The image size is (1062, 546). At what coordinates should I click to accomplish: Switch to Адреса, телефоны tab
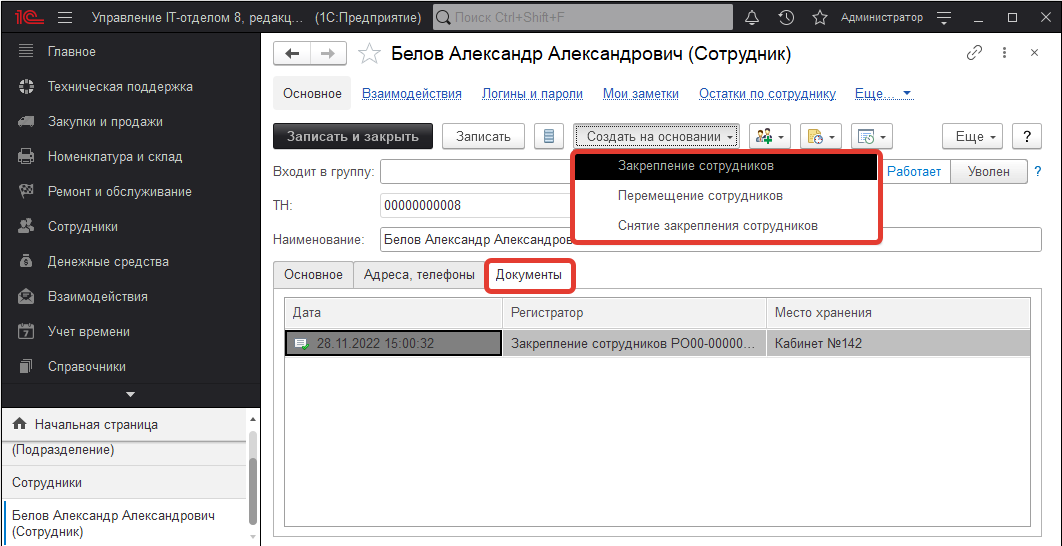[419, 275]
